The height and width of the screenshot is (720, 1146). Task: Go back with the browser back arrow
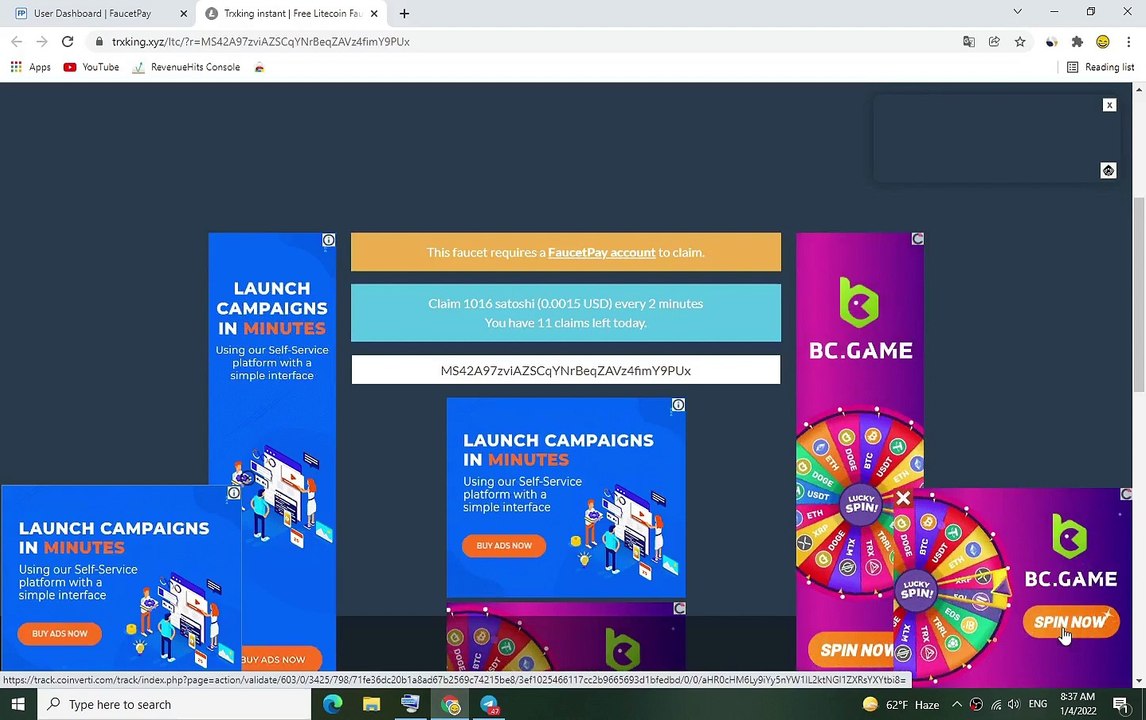[x=17, y=42]
